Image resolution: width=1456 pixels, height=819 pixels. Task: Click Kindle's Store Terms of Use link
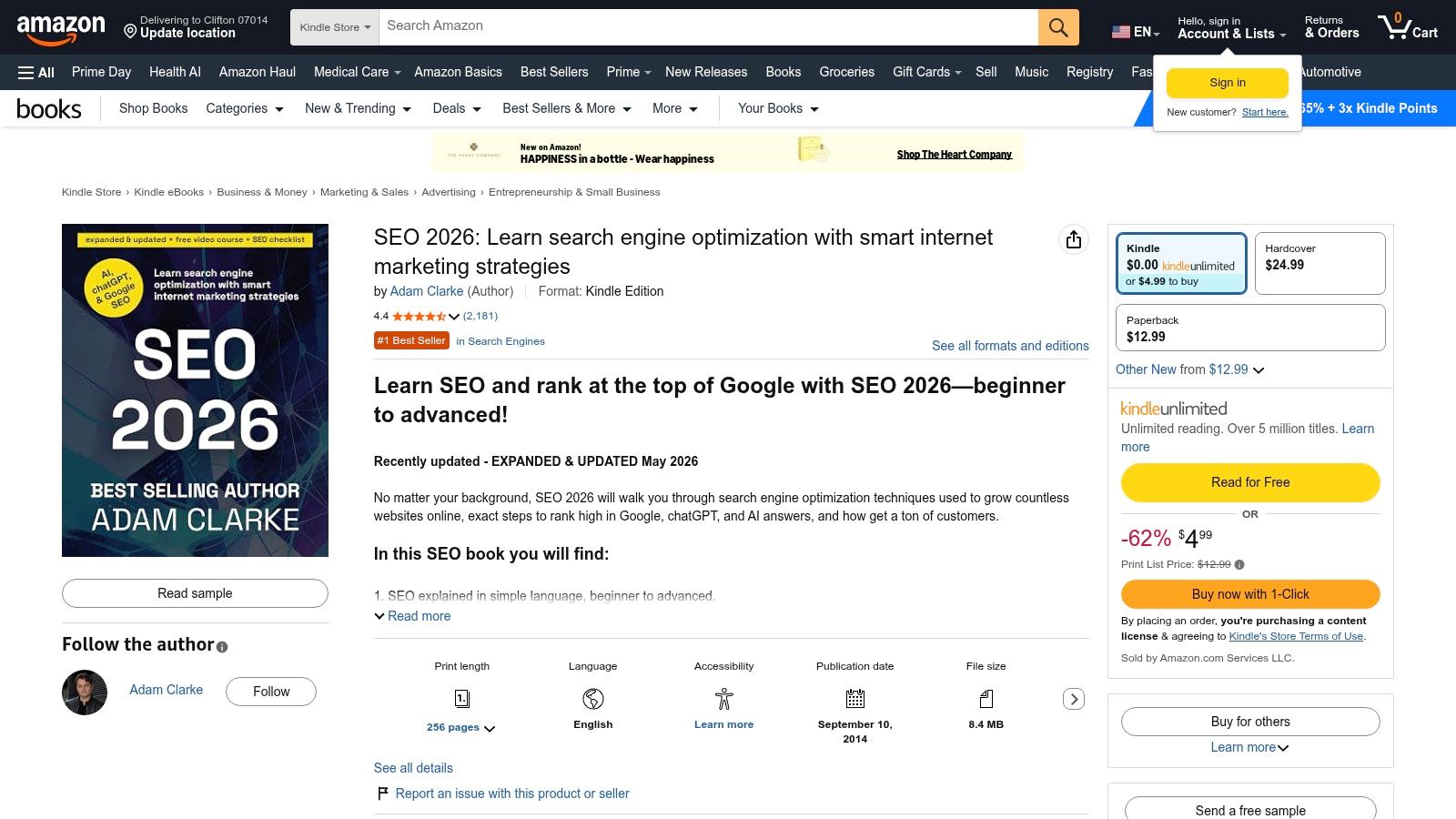coord(1296,636)
